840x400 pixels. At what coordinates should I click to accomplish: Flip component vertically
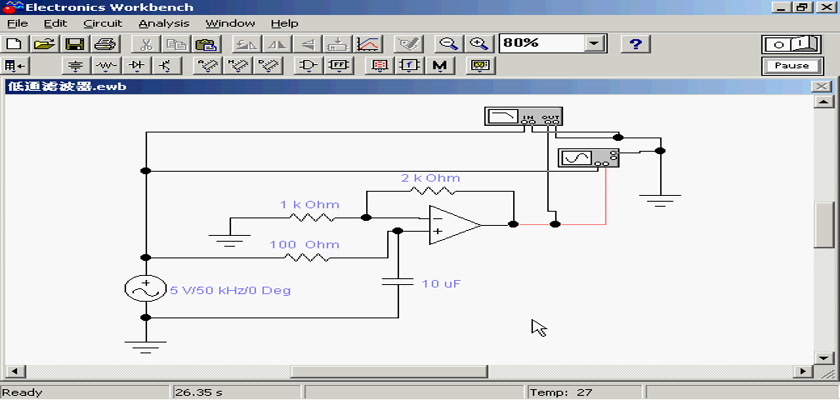tap(307, 44)
